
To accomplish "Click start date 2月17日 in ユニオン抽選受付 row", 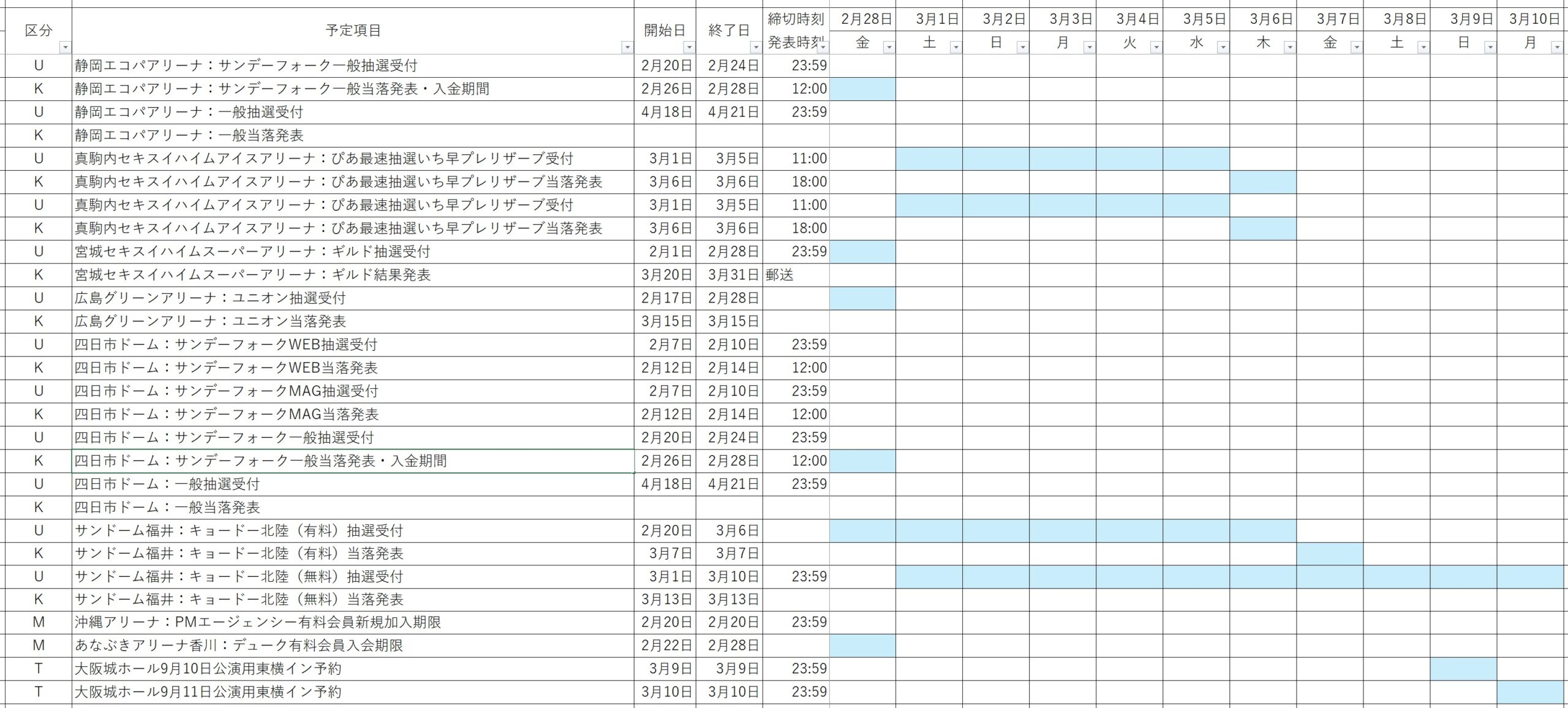I will 665,298.
